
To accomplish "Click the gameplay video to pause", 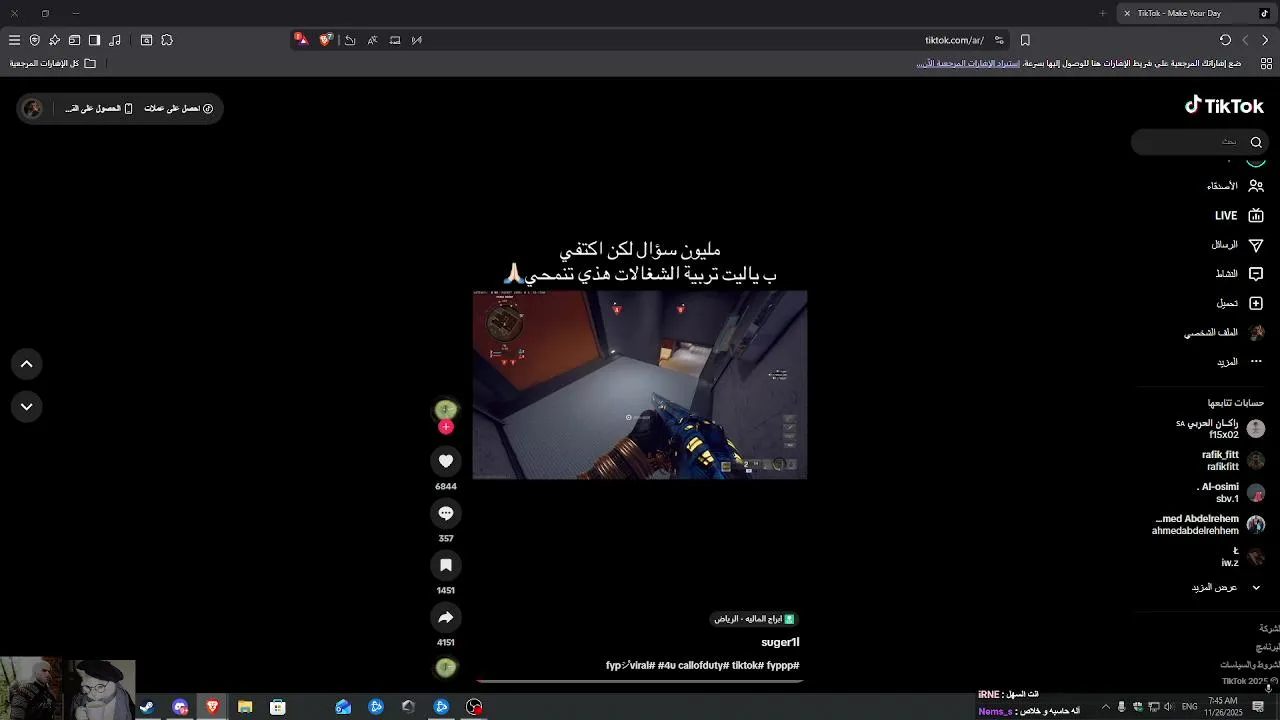I will pos(640,385).
